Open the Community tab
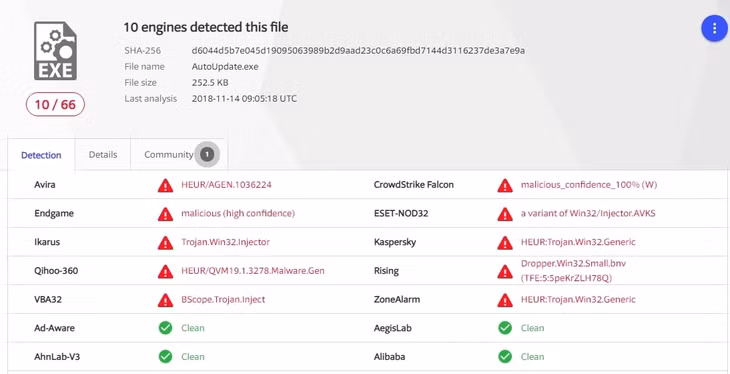Viewport: 730px width, 374px height. [x=179, y=155]
